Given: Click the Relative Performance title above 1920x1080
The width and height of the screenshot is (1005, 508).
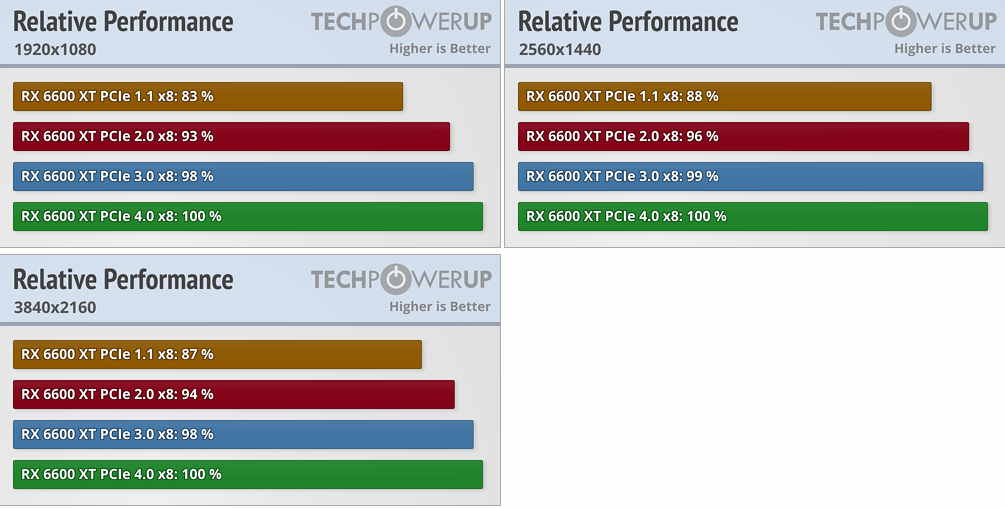Looking at the screenshot, I should pos(123,21).
